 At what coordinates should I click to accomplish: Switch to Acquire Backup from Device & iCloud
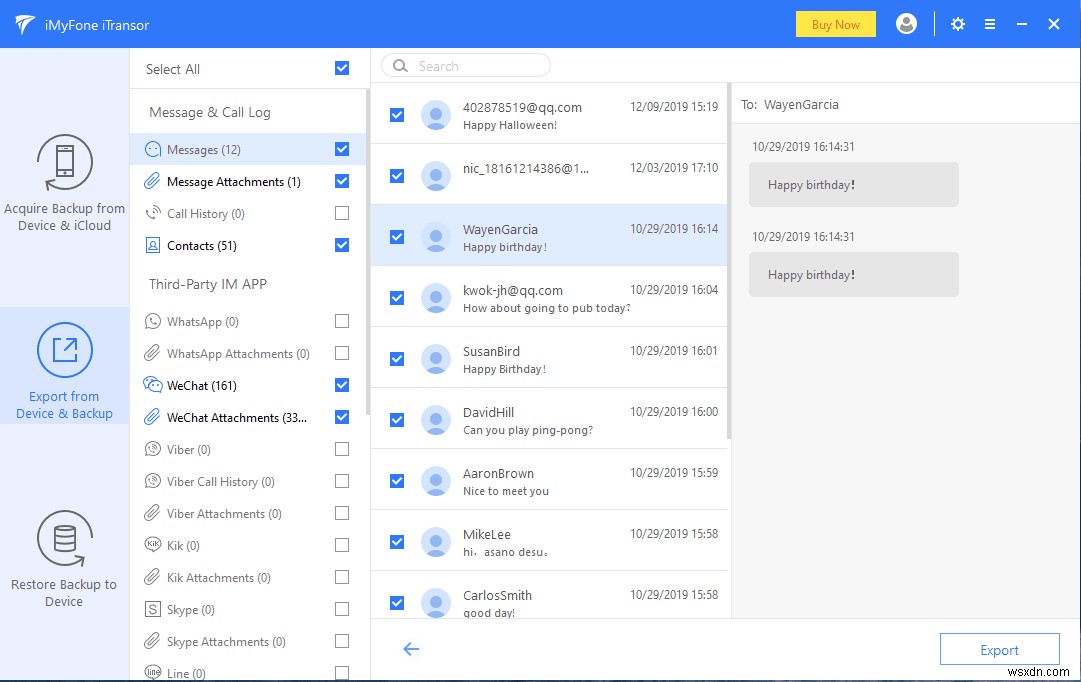click(64, 180)
